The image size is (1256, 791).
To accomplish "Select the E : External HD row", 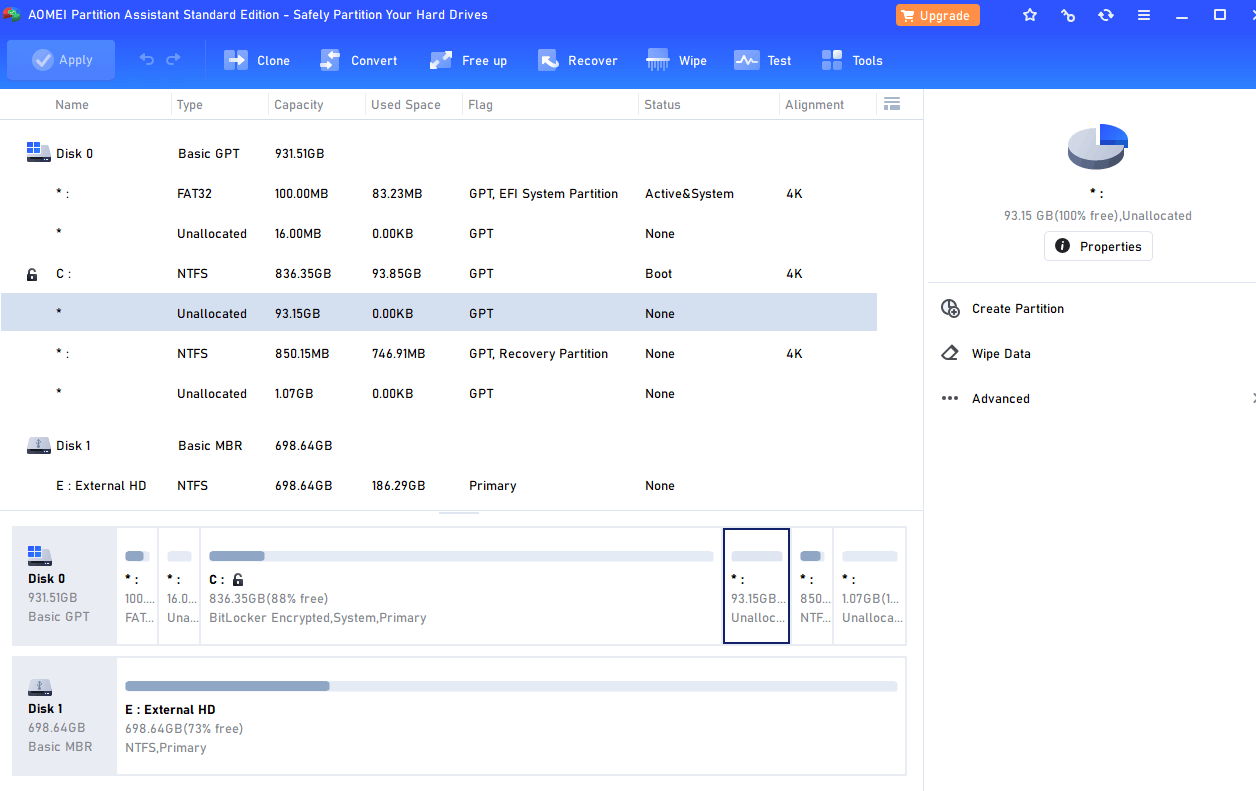I will pyautogui.click(x=439, y=485).
